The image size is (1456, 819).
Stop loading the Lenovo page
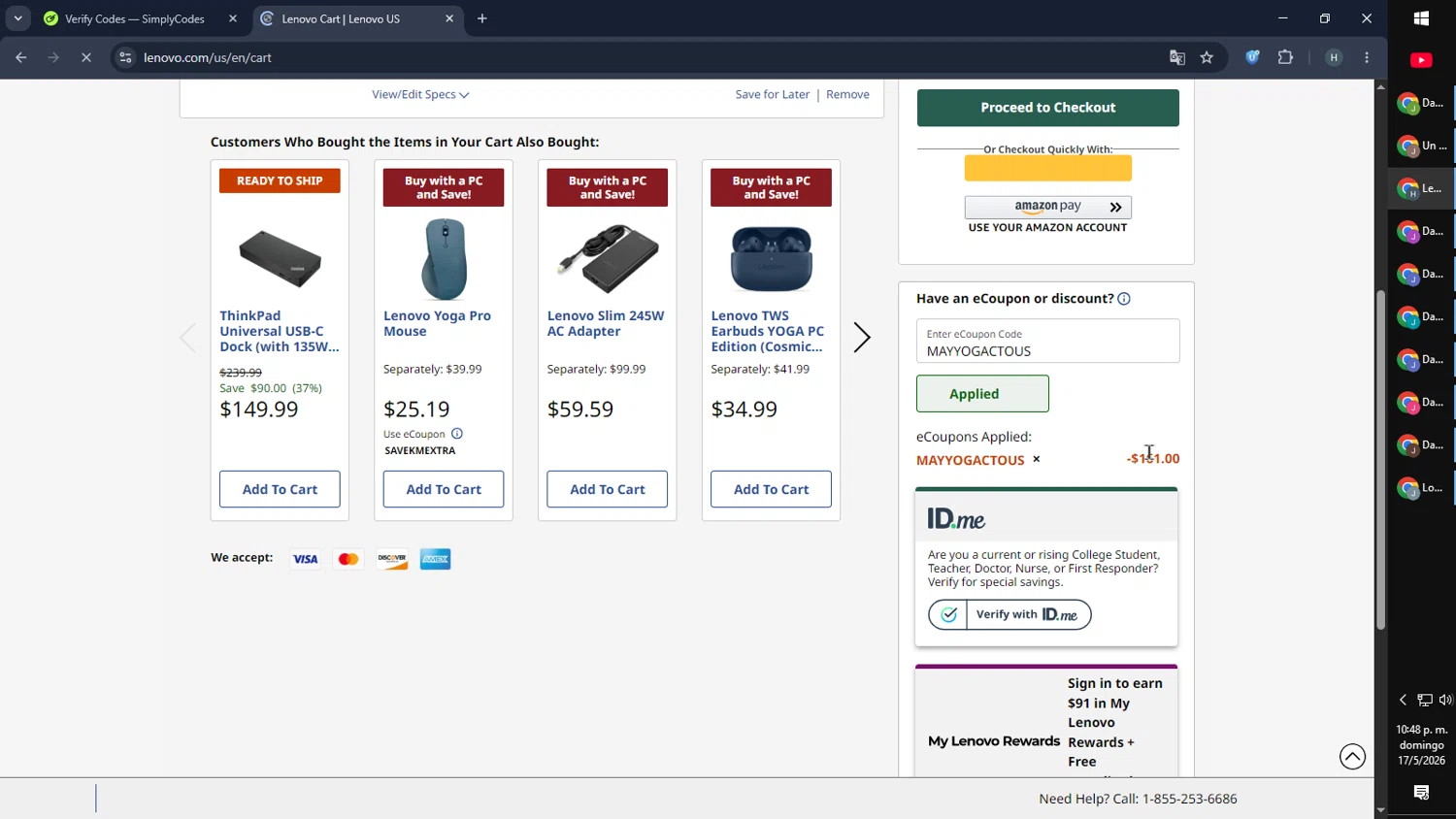[x=86, y=57]
